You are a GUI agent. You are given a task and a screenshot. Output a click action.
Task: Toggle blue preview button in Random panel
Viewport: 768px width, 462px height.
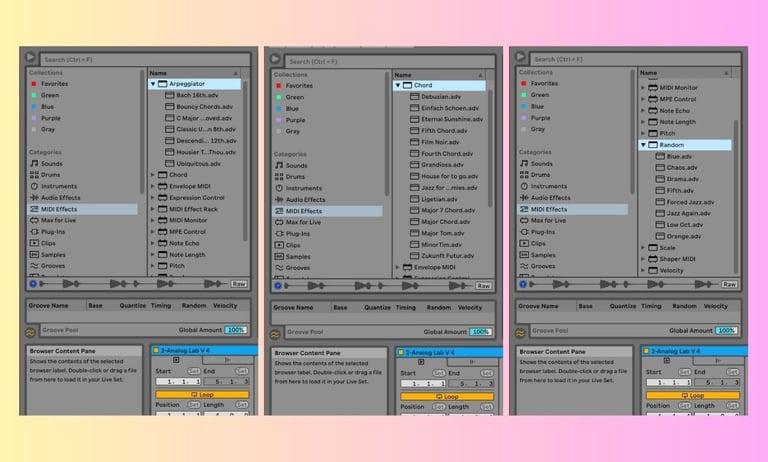pos(523,284)
